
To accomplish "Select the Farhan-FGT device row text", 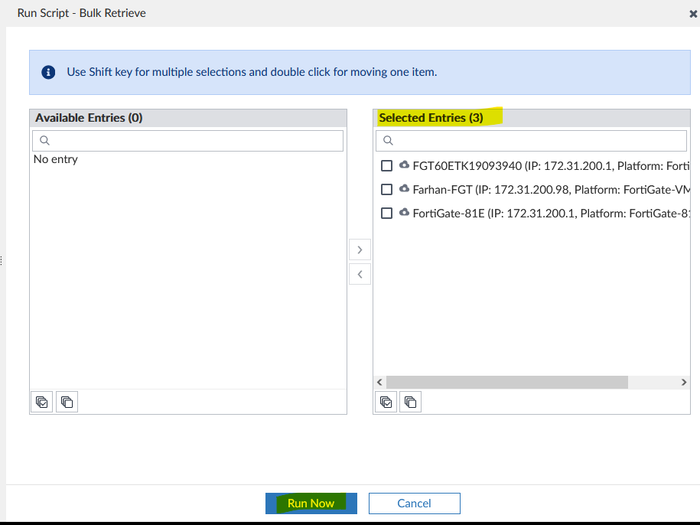I will pos(551,190).
